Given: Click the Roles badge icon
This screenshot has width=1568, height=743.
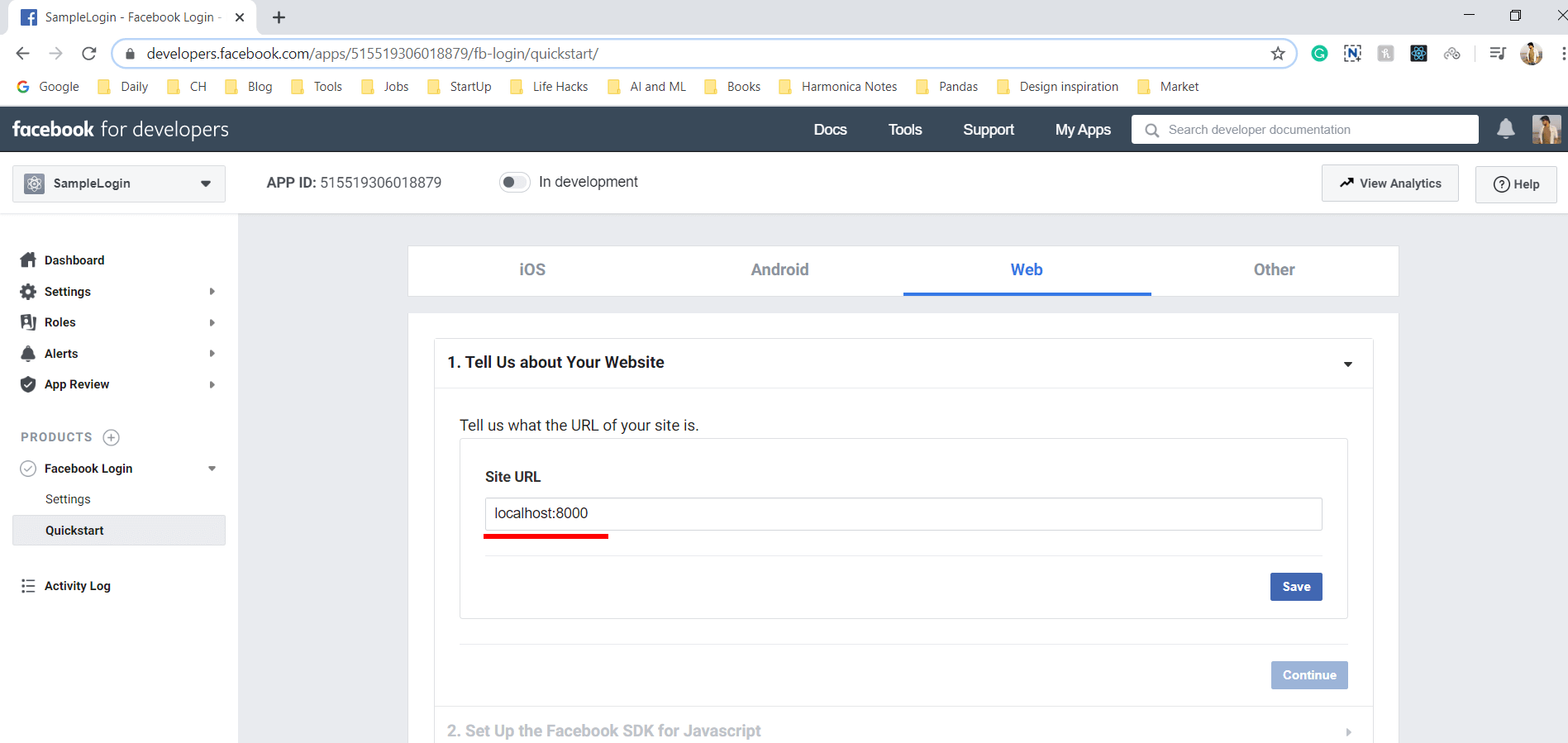Looking at the screenshot, I should click(28, 322).
